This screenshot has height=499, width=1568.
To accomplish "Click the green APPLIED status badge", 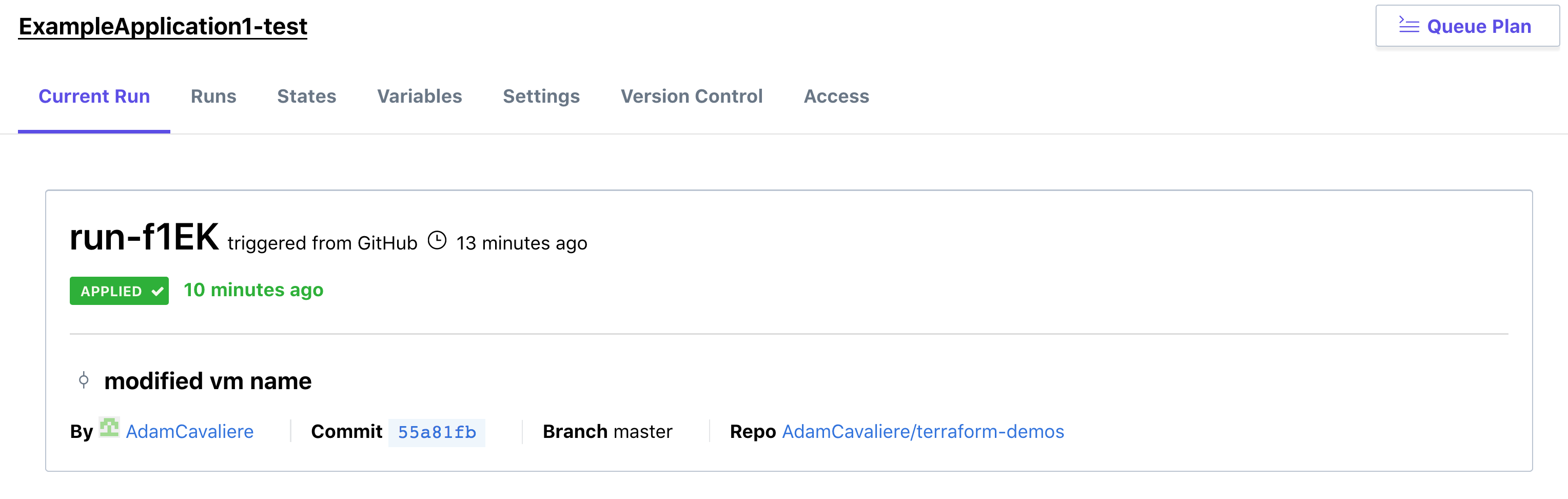I will (x=120, y=291).
